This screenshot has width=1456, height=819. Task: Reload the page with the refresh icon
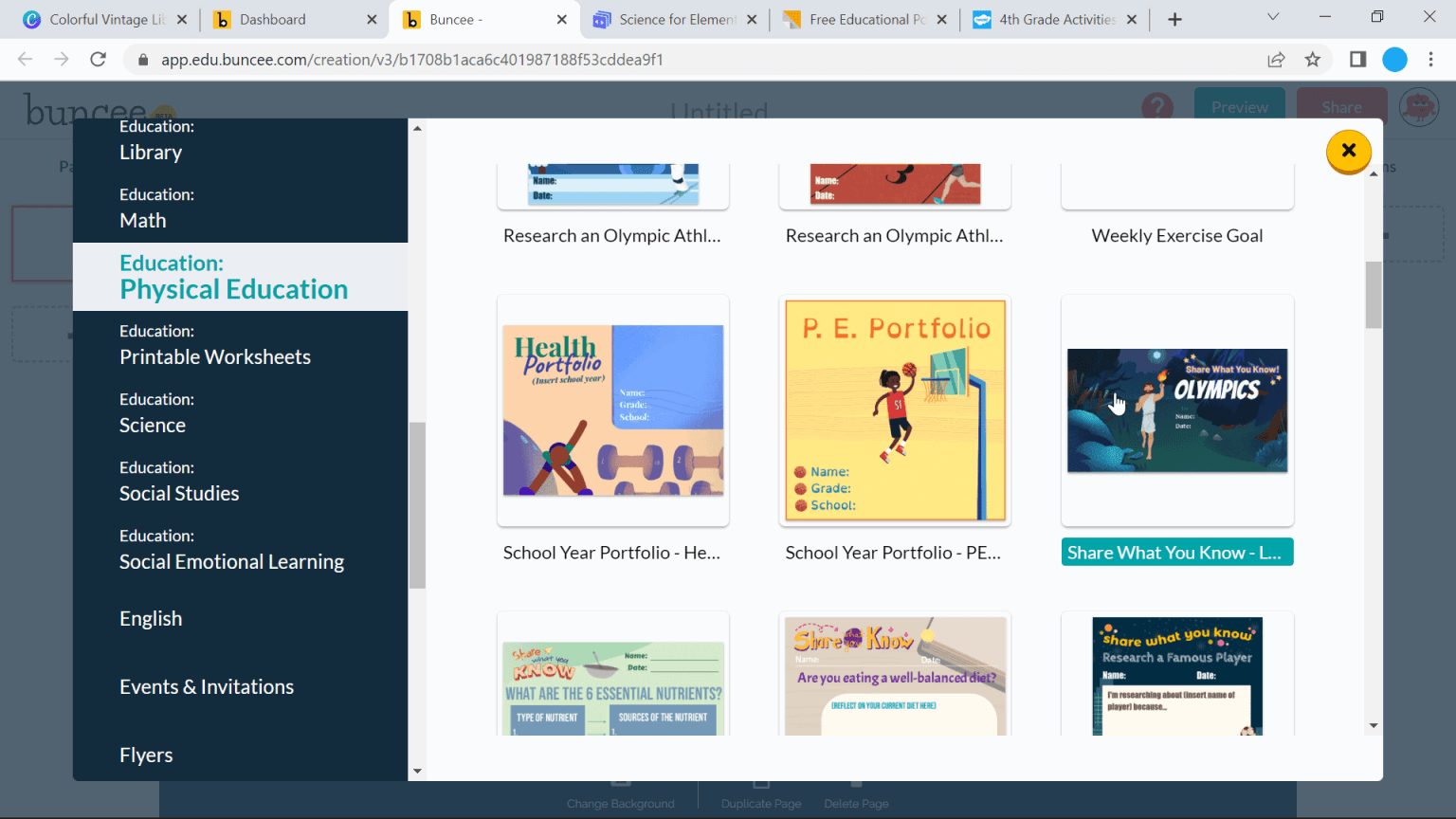point(98,59)
